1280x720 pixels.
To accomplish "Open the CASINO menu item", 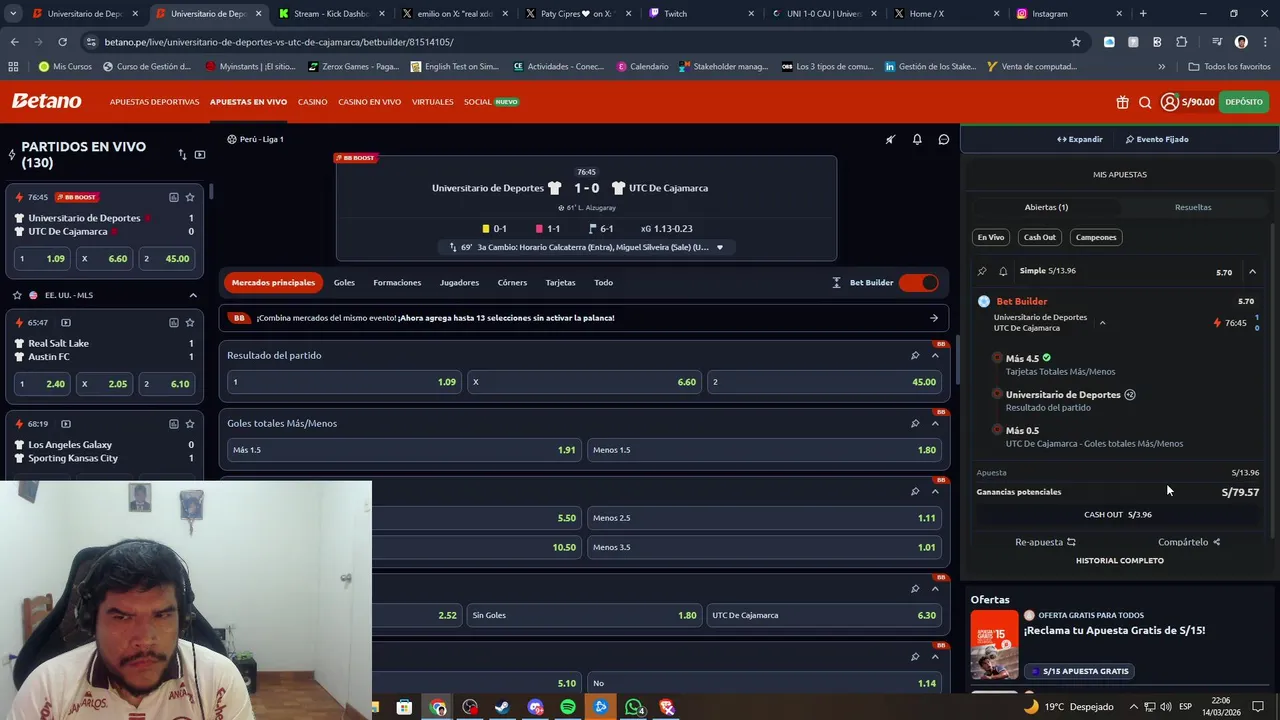I will click(x=312, y=102).
